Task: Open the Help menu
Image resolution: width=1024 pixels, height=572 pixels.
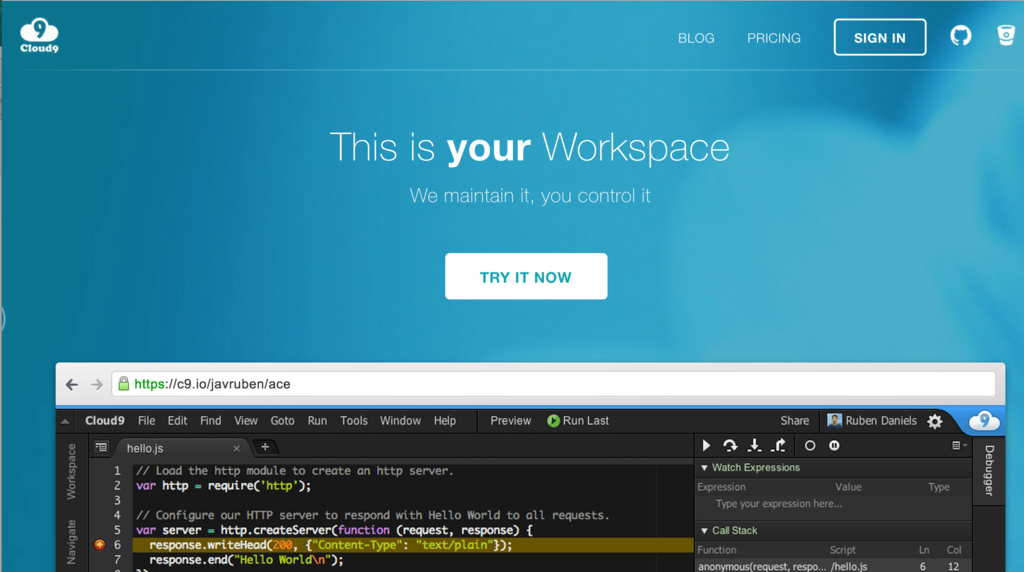Action: click(x=445, y=421)
